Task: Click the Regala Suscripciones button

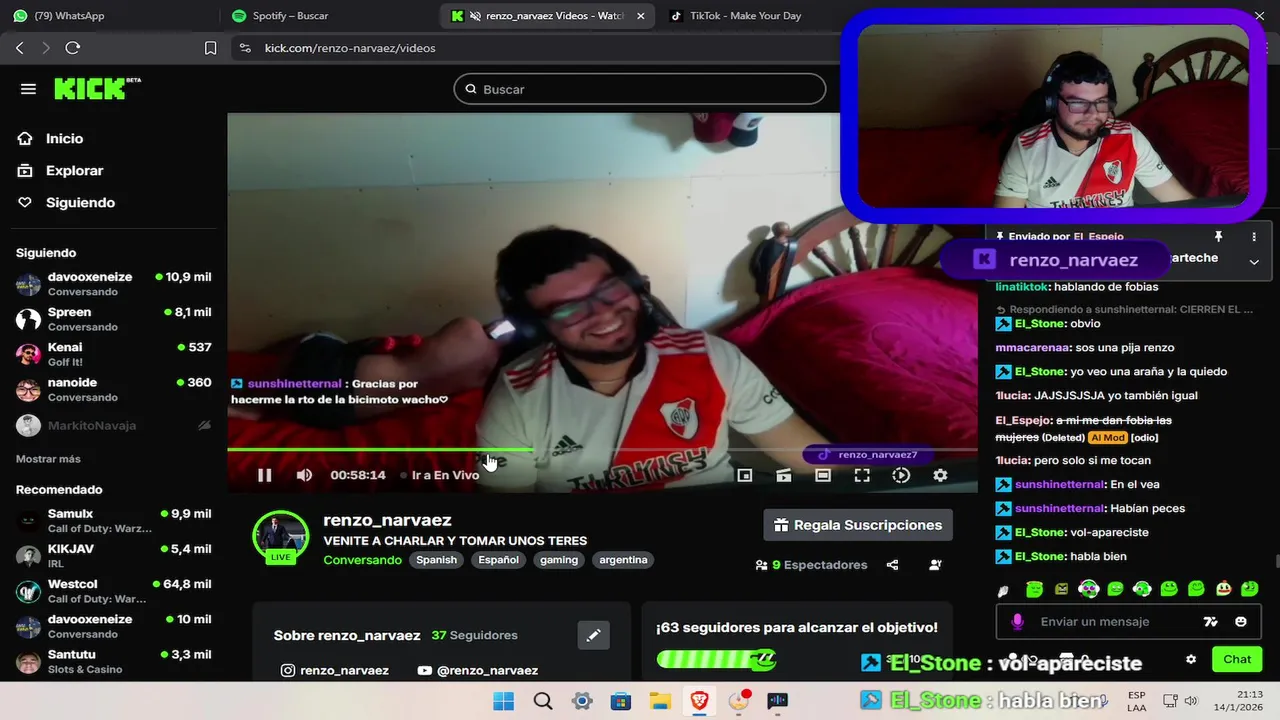Action: click(x=858, y=525)
